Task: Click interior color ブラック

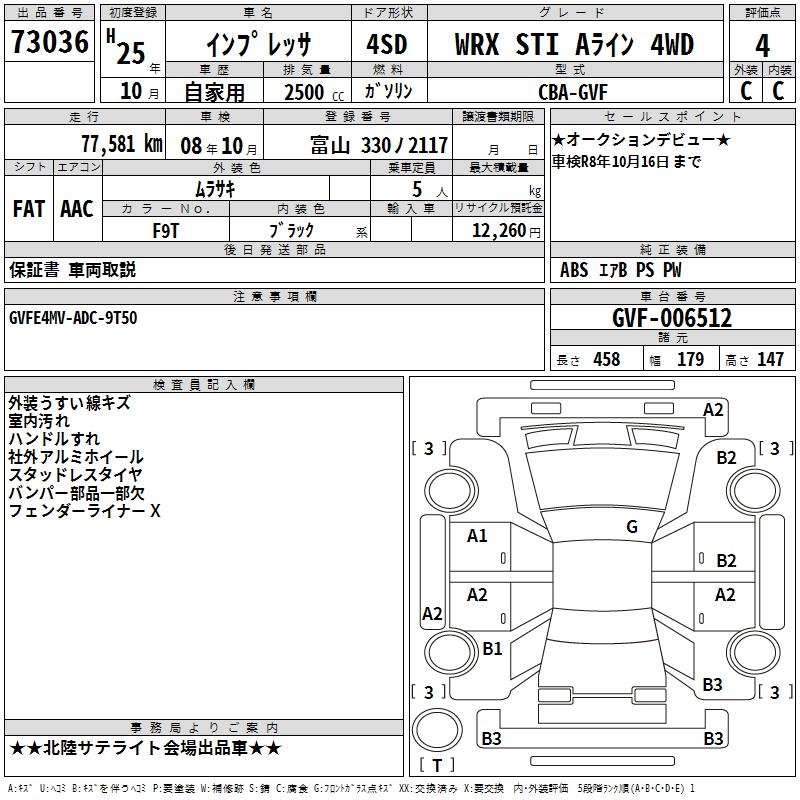Action: pos(291,231)
